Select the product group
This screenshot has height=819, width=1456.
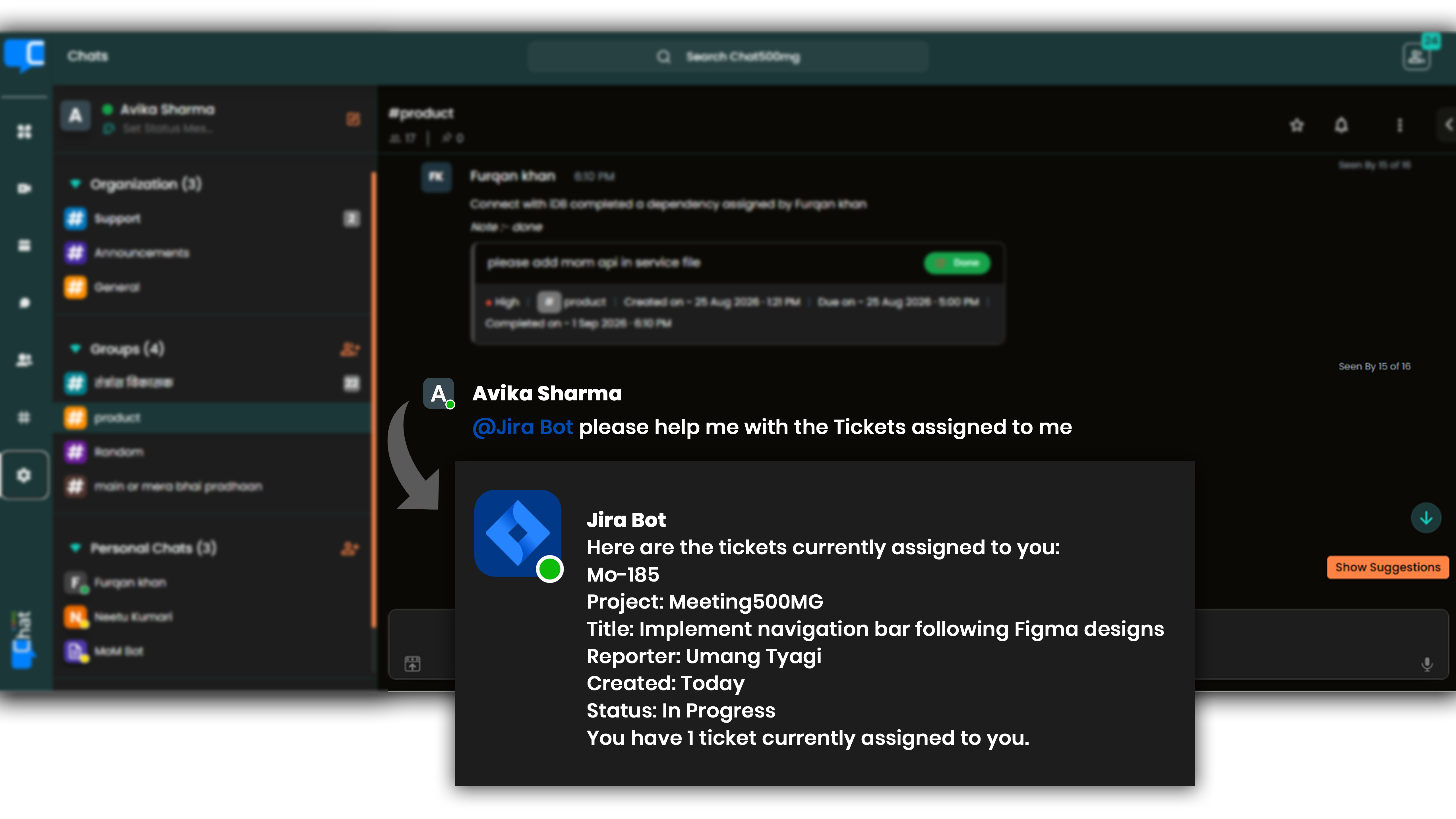point(212,418)
